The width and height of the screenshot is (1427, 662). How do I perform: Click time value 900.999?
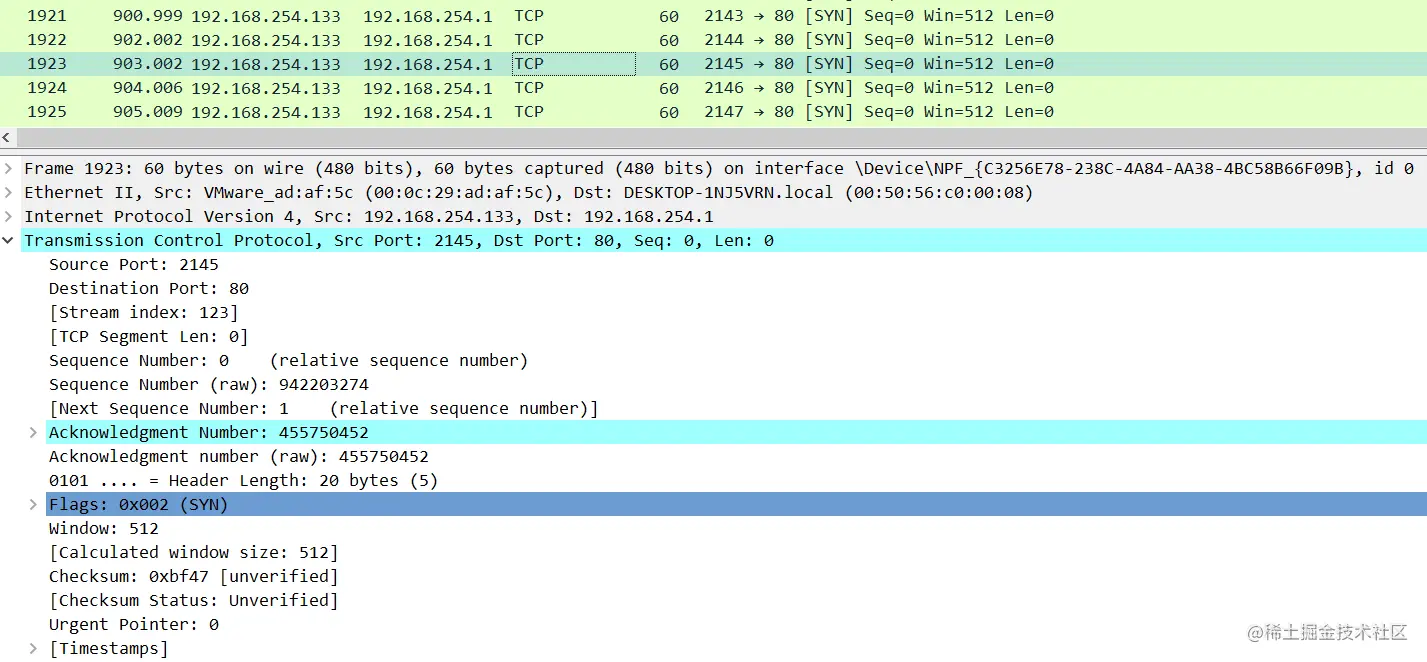point(148,16)
